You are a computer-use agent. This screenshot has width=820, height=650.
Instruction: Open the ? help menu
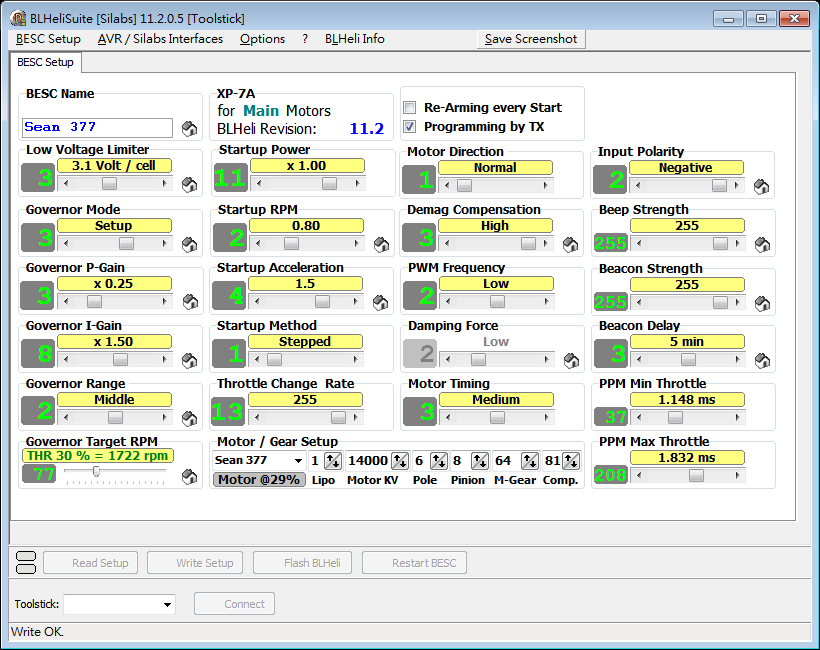305,39
